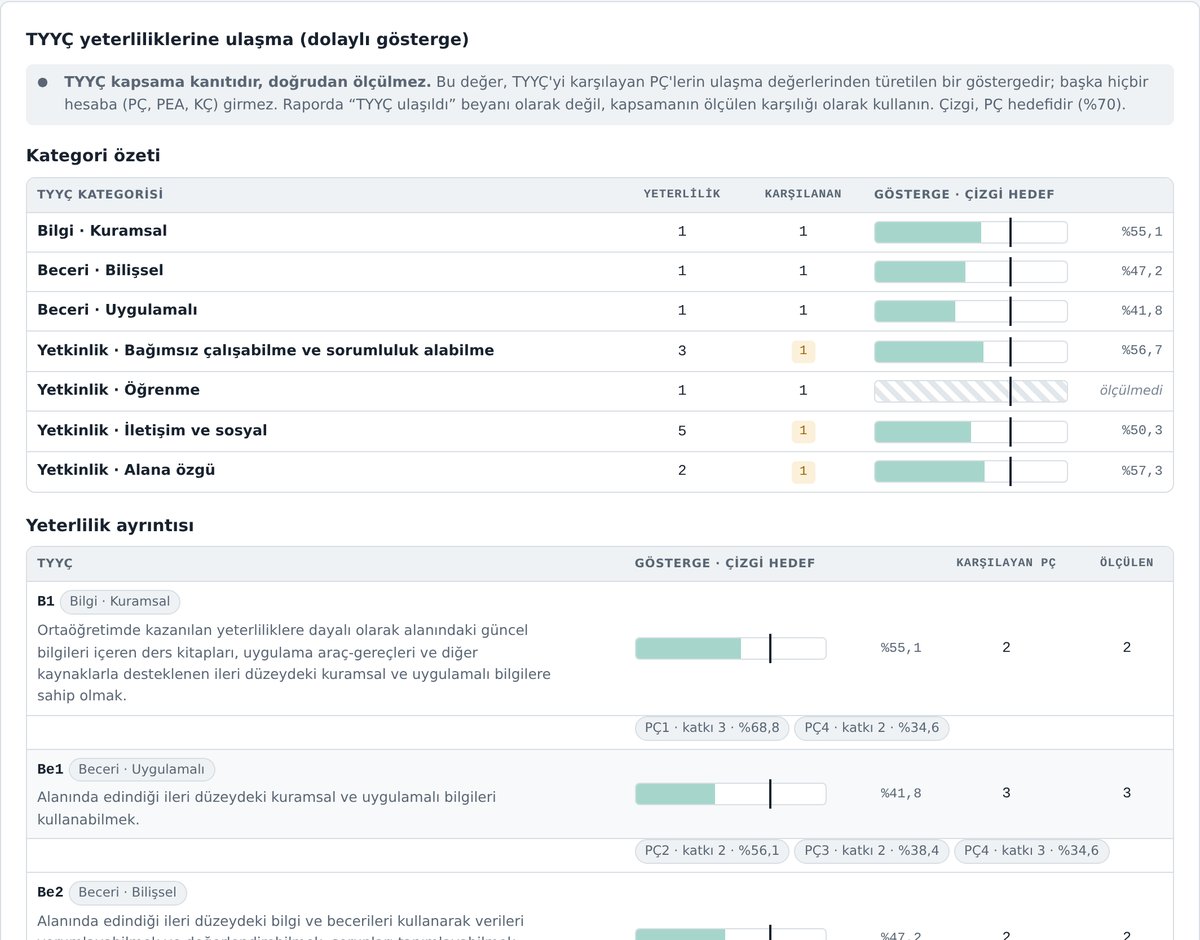1200x940 pixels.
Task: Click the KARŞILANAN column header
Action: (803, 195)
